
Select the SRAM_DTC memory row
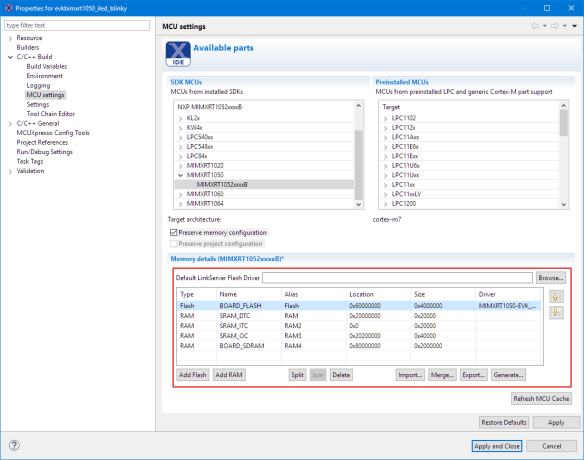pos(359,316)
